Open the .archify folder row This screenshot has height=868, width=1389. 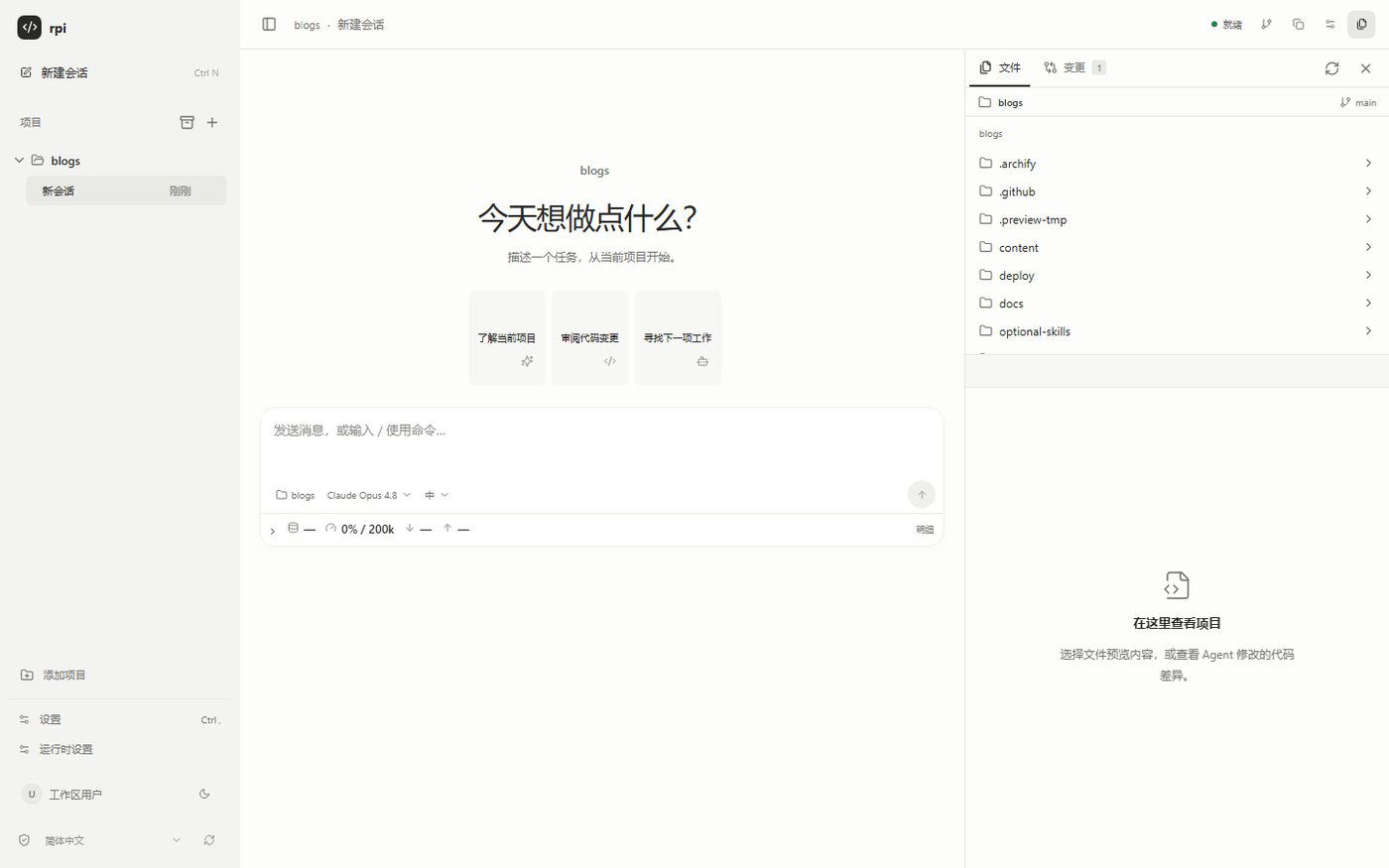(1177, 164)
